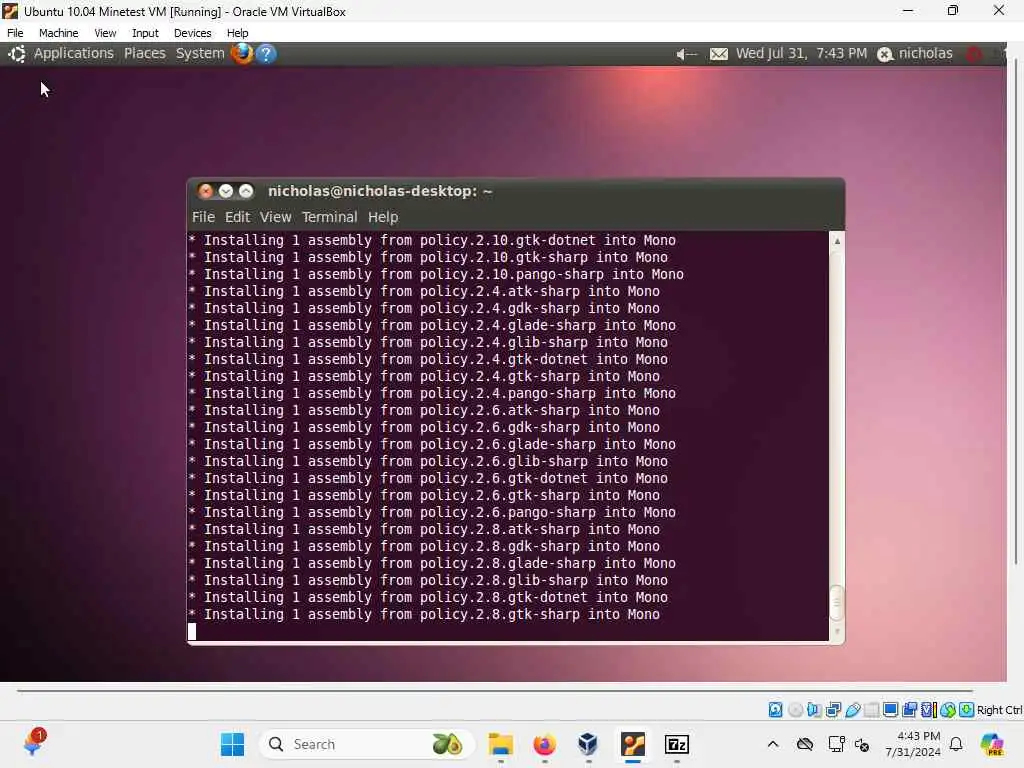Click the line with policy.2.10.pango-sharp
1024x768 pixels.
(x=436, y=274)
